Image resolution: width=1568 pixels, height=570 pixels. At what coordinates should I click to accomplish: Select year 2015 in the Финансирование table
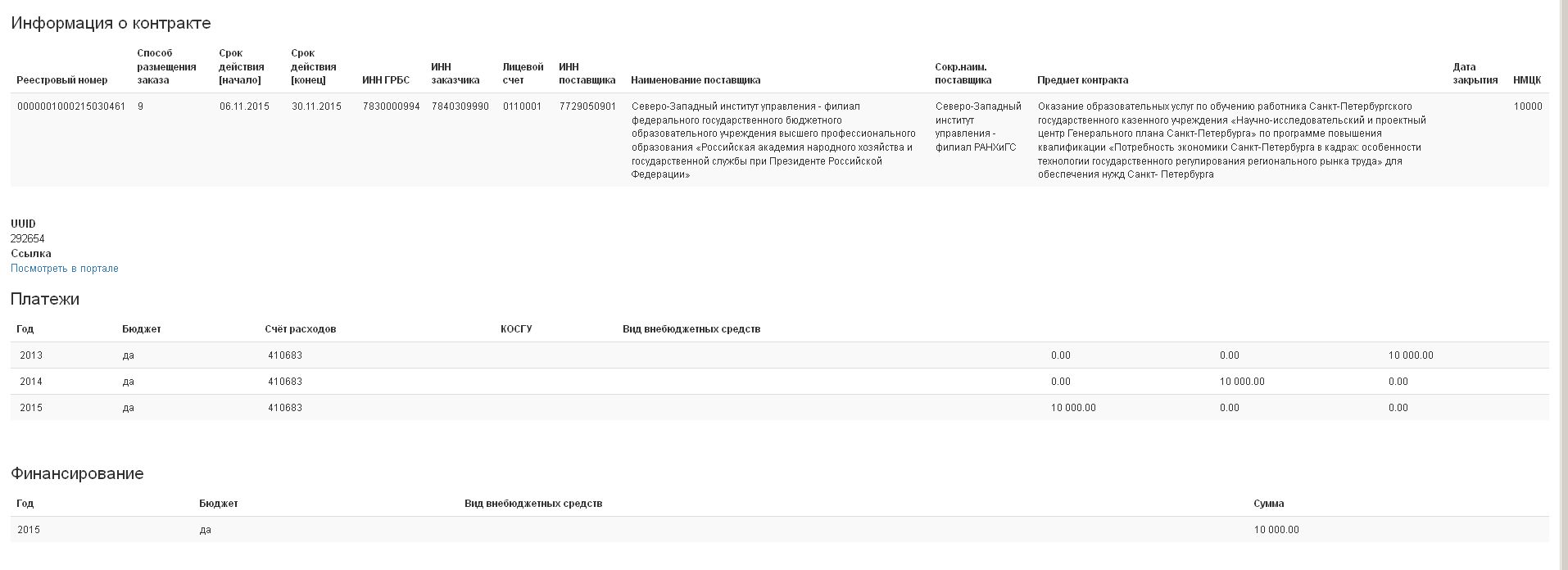[29, 530]
